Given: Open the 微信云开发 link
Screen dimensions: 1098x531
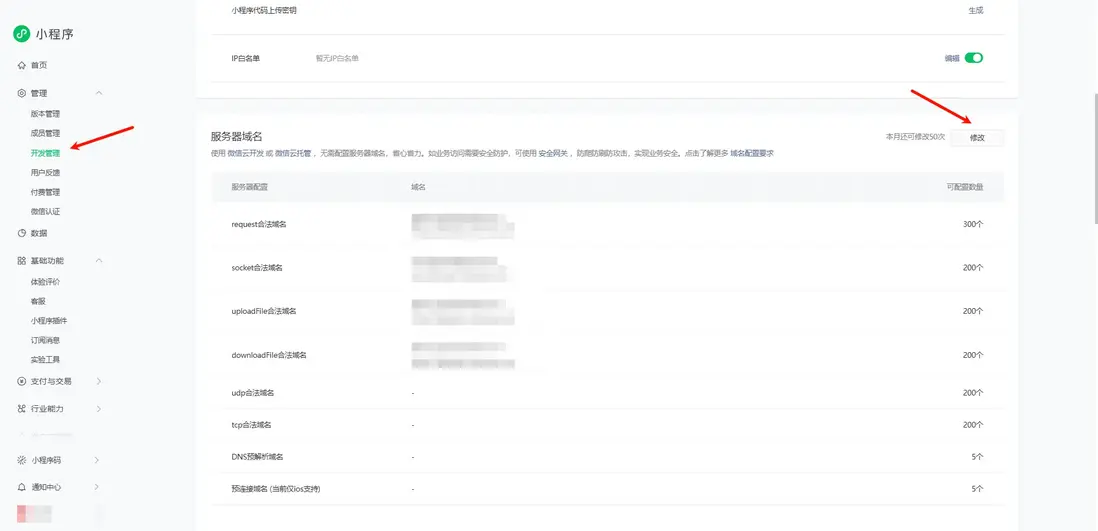Looking at the screenshot, I should tap(245, 153).
